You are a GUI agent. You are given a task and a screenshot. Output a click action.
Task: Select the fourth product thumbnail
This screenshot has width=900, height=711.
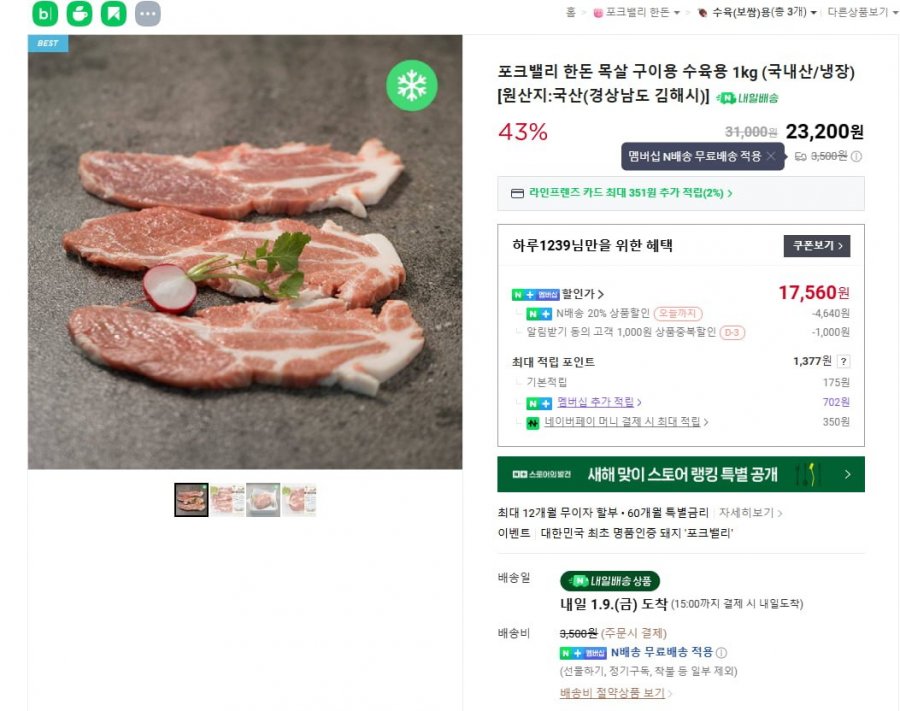(299, 499)
